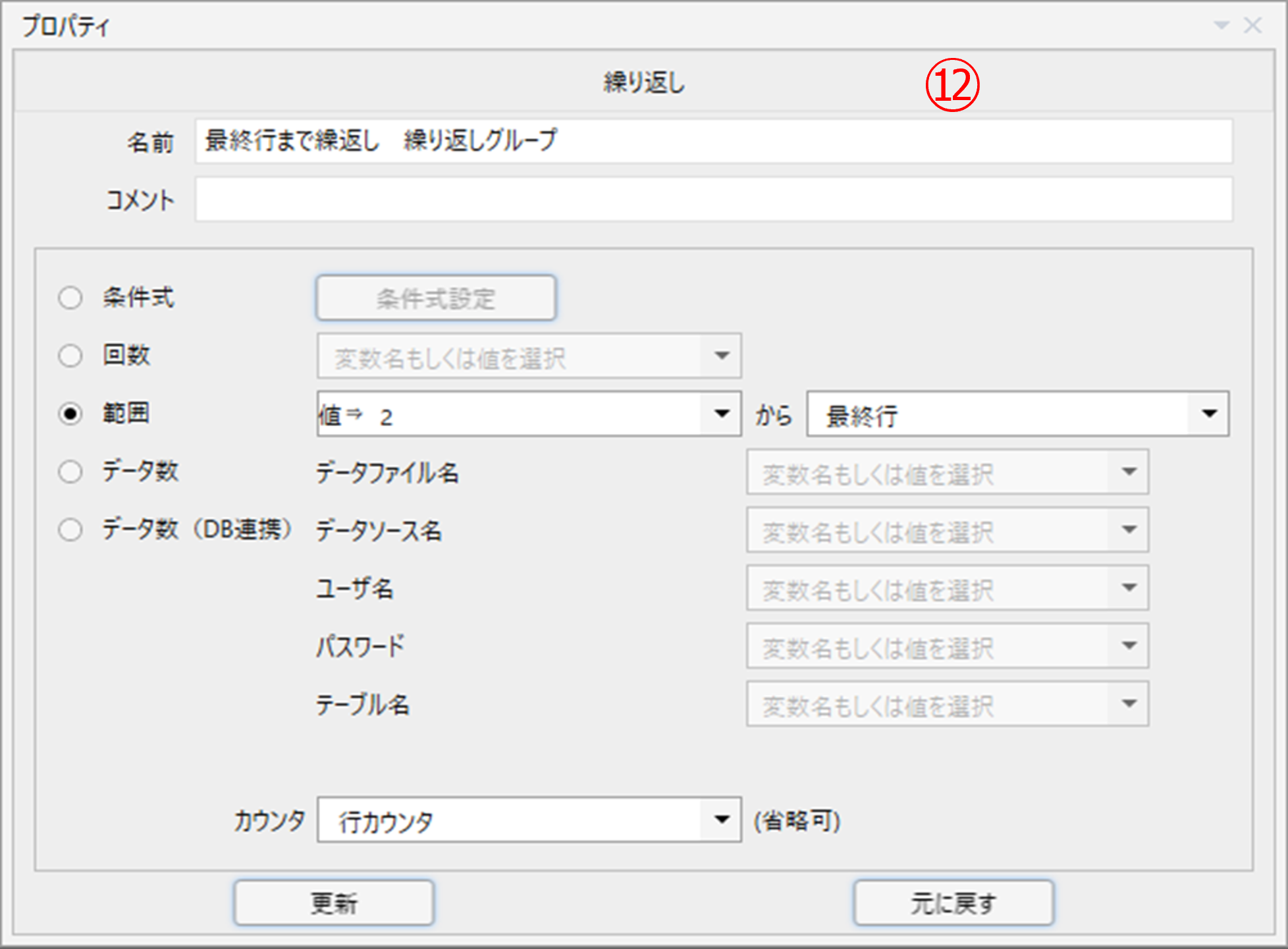Focus the コメント input field

(713, 199)
